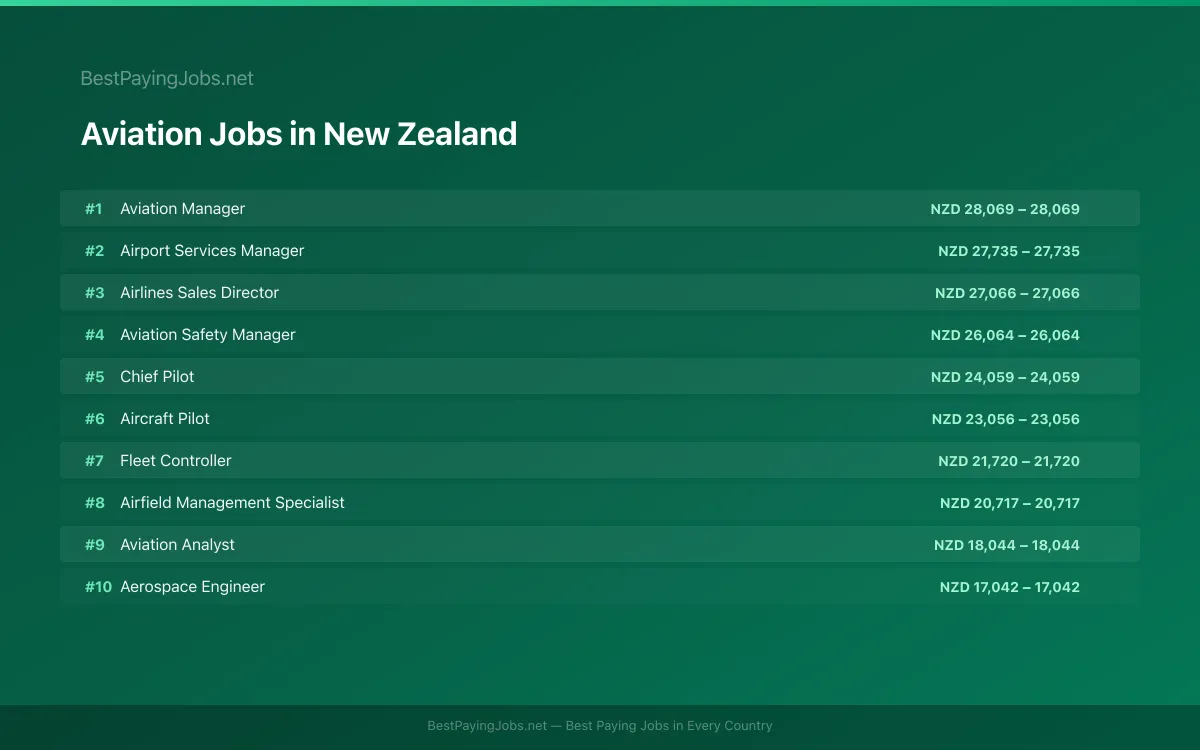Viewport: 1200px width, 750px height.
Task: Select the Airport Services Manager job title
Action: (212, 251)
